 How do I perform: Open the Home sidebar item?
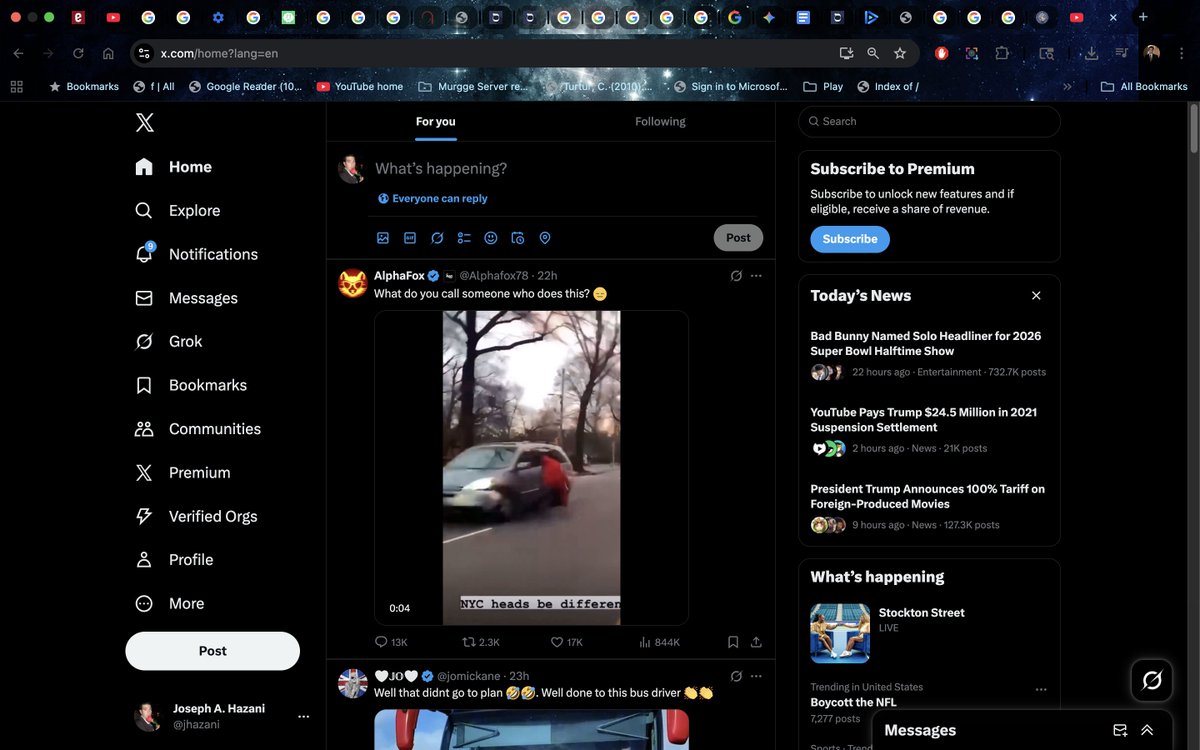coord(173,167)
